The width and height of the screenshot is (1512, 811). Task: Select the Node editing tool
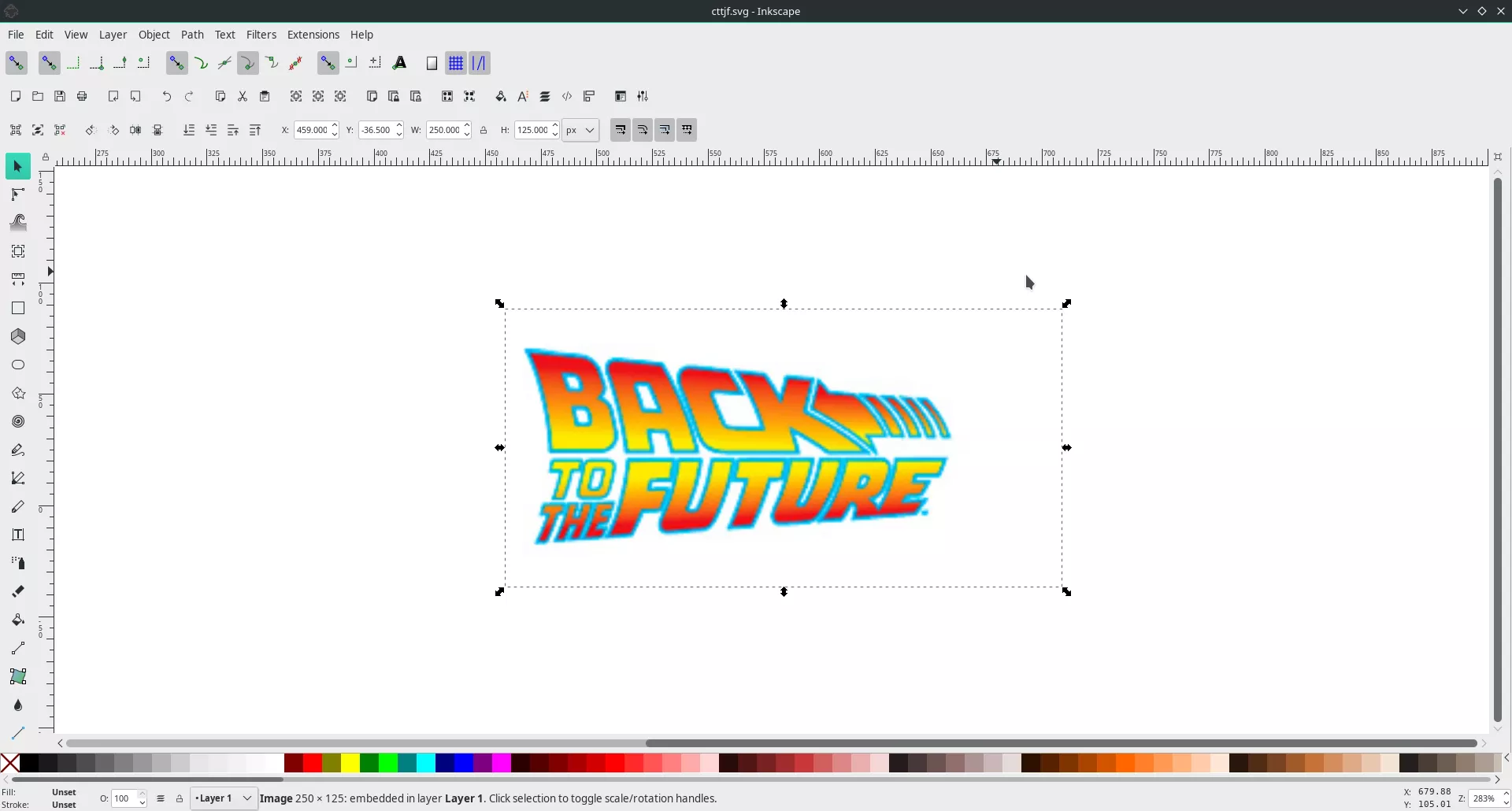click(x=18, y=194)
